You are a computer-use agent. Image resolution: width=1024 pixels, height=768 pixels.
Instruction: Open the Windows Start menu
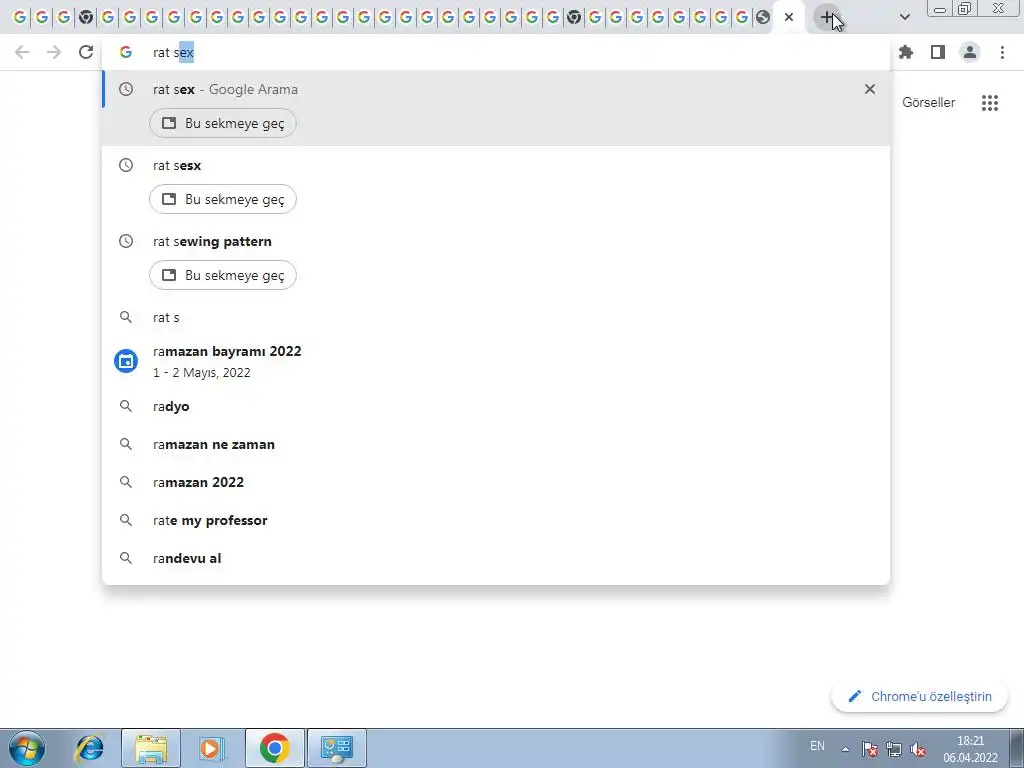click(27, 748)
